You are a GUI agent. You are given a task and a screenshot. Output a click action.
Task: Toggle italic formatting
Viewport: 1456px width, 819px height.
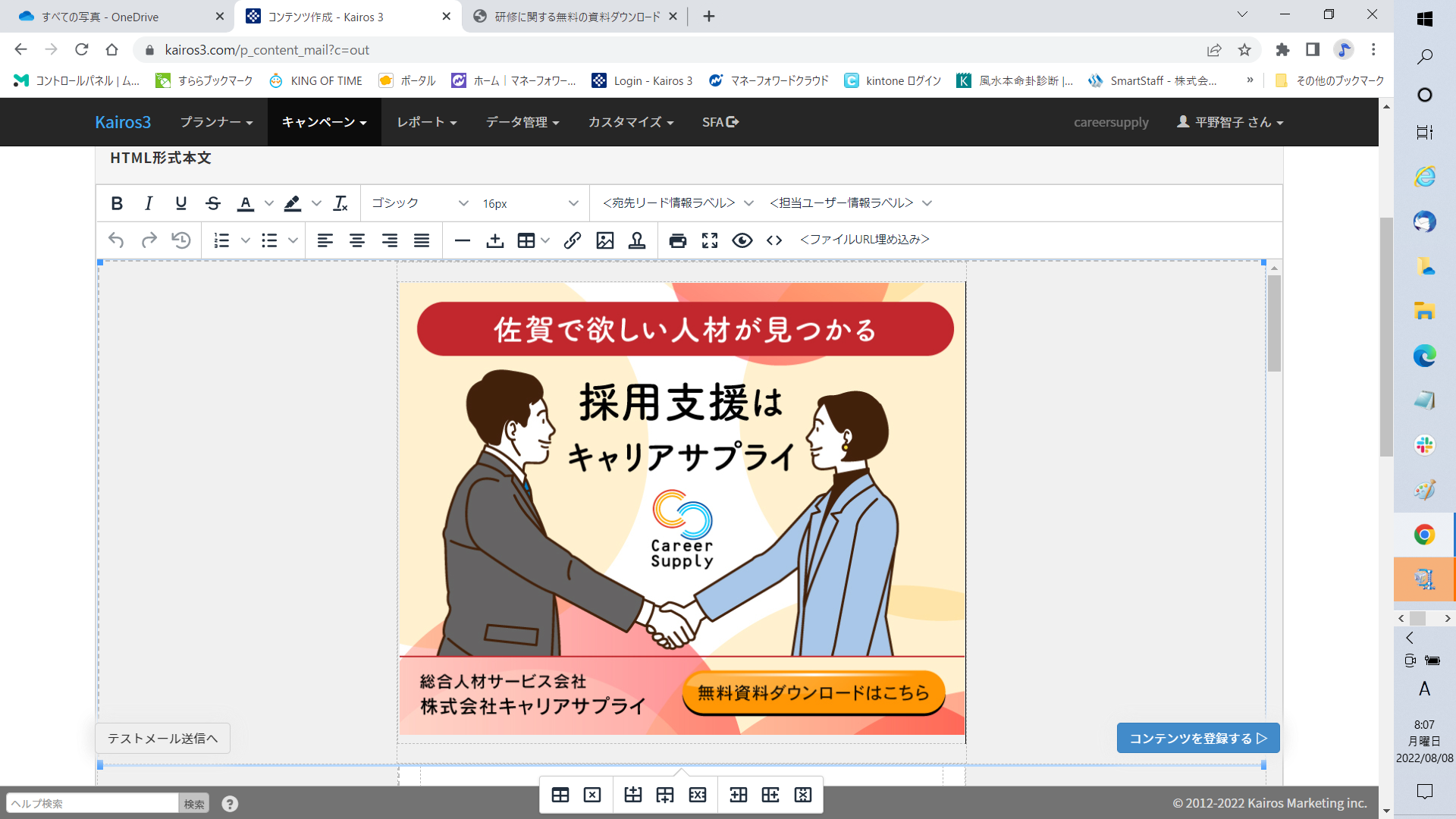[x=149, y=203]
